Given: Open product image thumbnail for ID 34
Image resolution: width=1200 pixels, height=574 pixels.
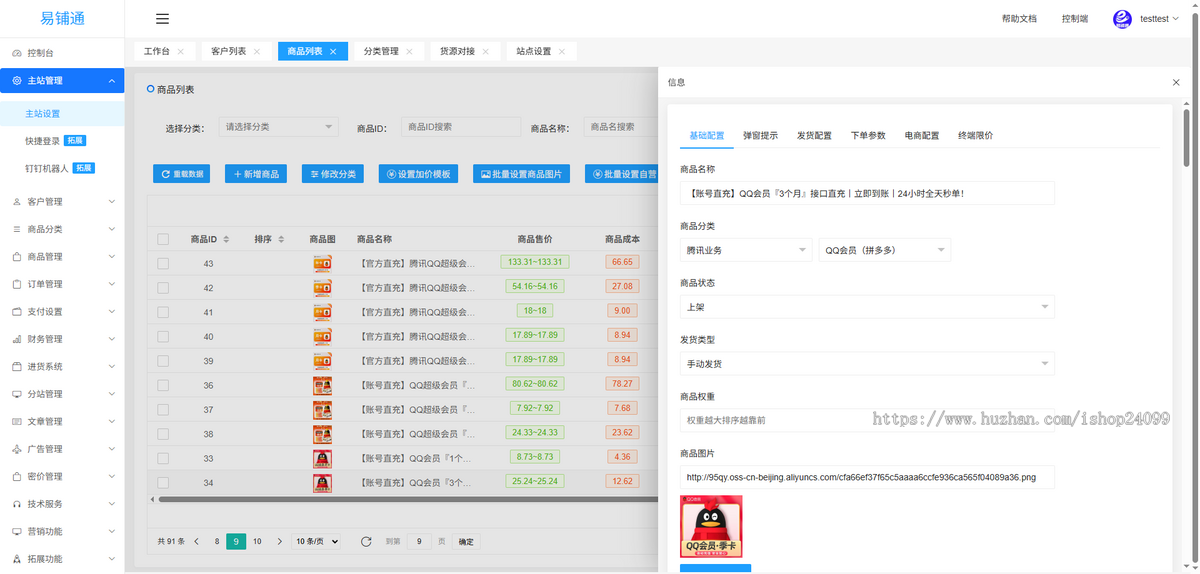Looking at the screenshot, I should point(322,482).
